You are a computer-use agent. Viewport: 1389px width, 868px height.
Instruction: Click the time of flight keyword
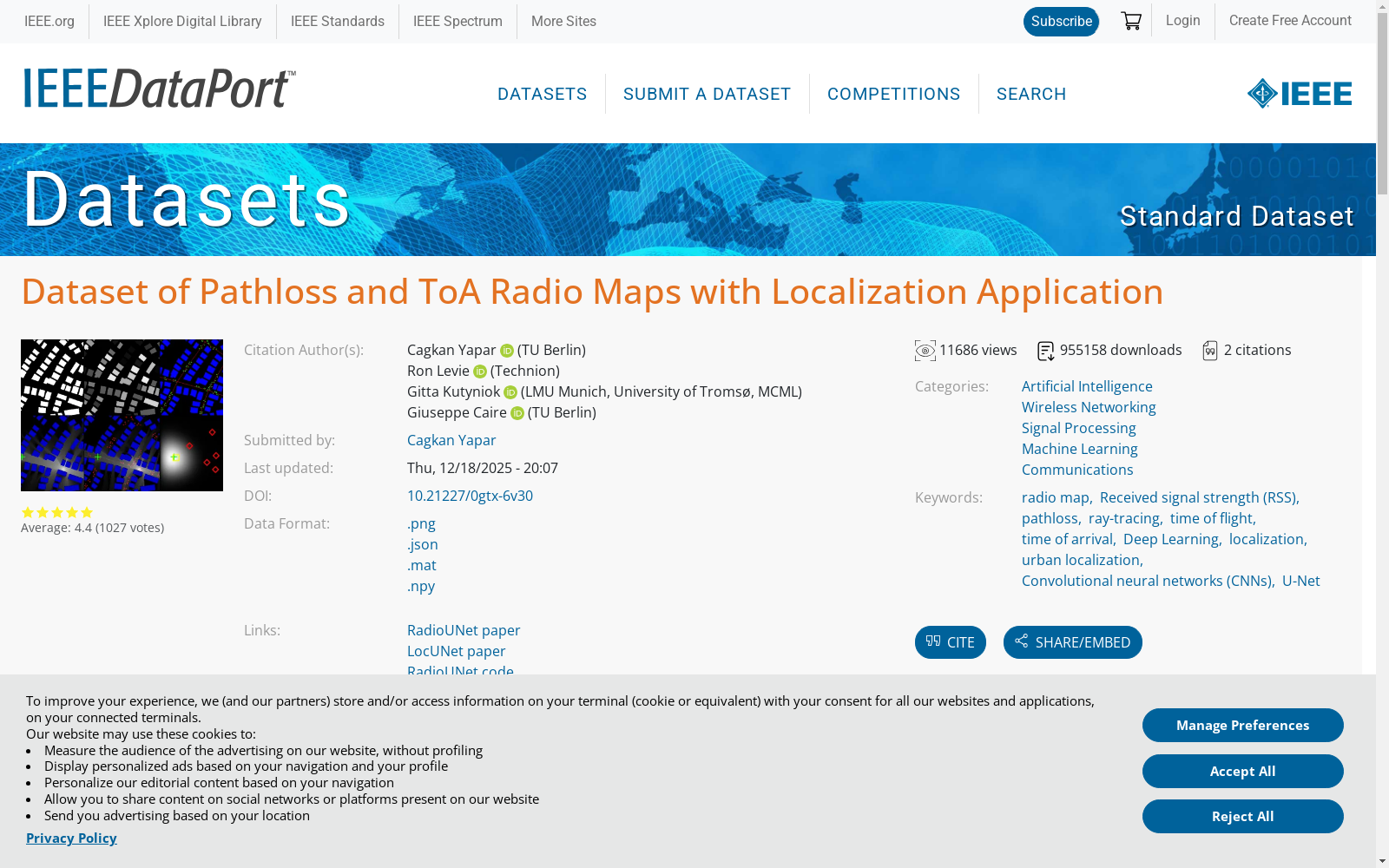[x=1211, y=518]
